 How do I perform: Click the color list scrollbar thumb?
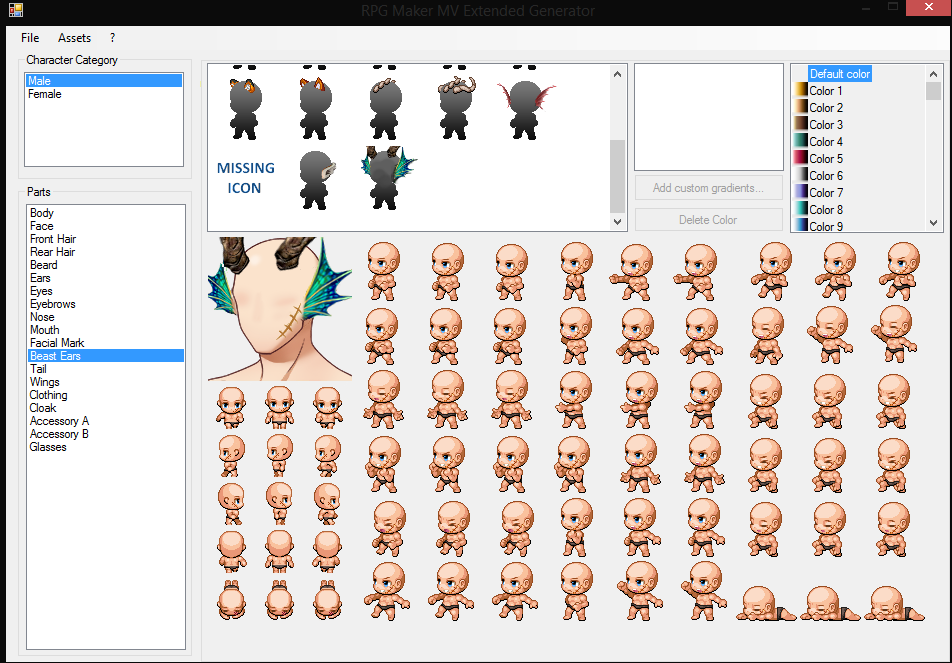pos(933,91)
